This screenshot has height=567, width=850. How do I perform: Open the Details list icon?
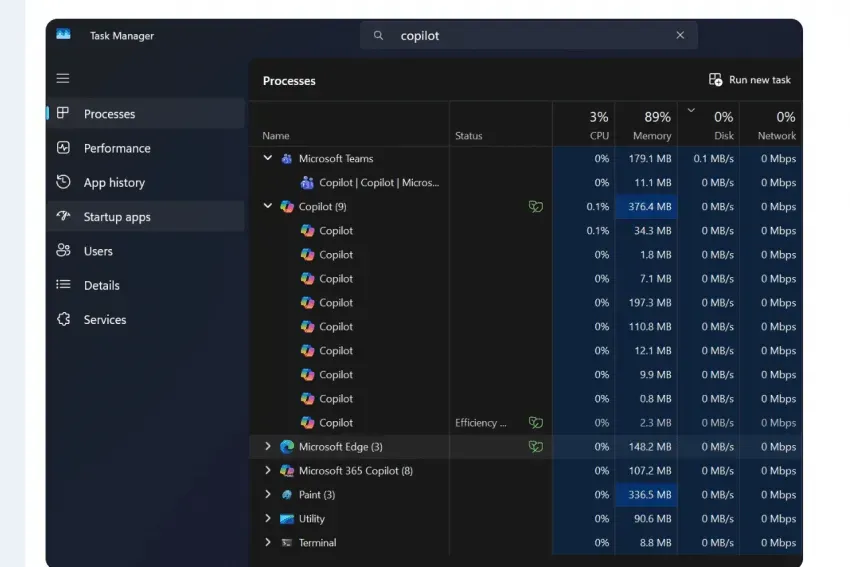pyautogui.click(x=63, y=285)
